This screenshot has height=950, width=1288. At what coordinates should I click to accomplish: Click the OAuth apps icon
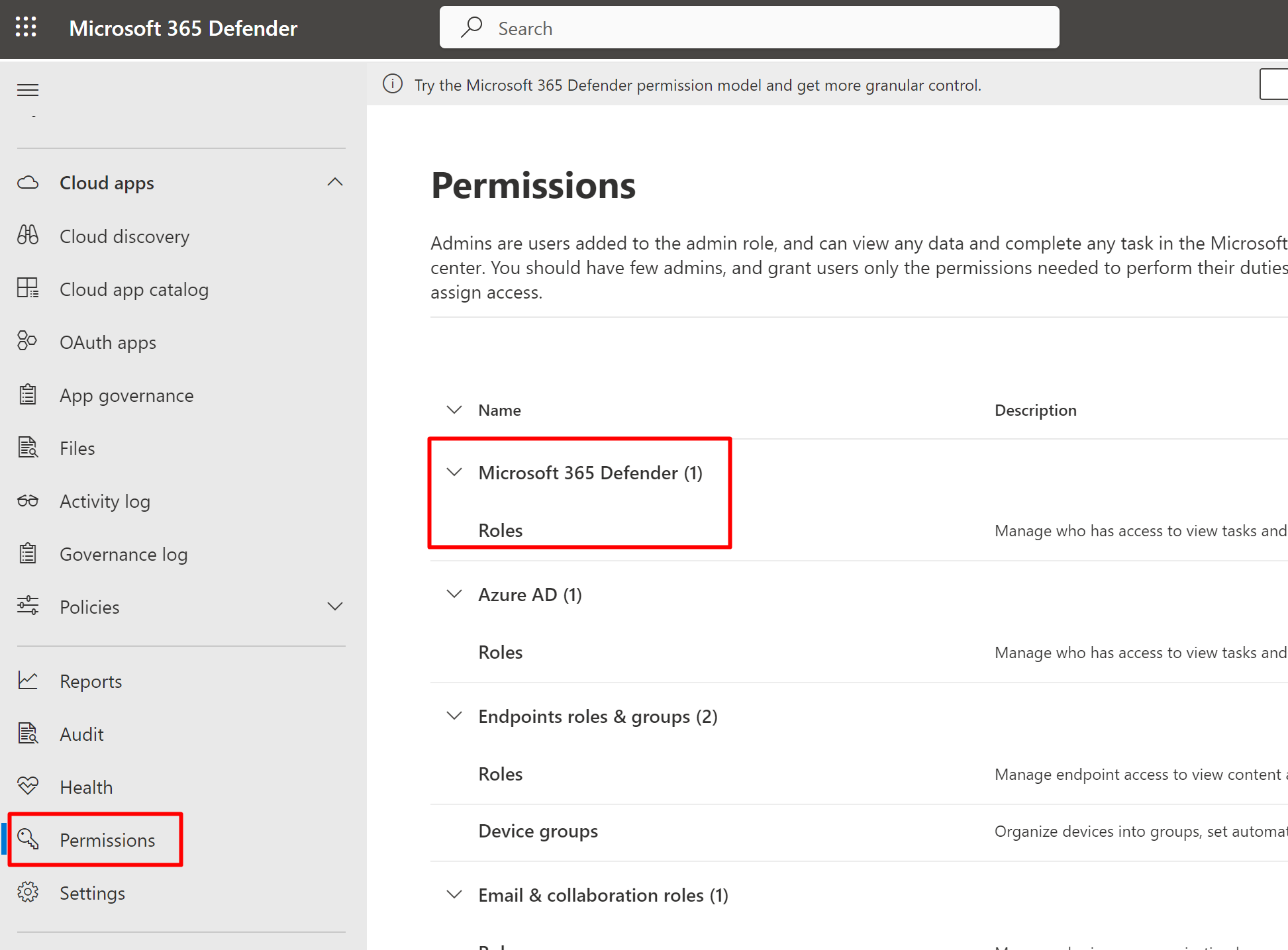[x=27, y=341]
